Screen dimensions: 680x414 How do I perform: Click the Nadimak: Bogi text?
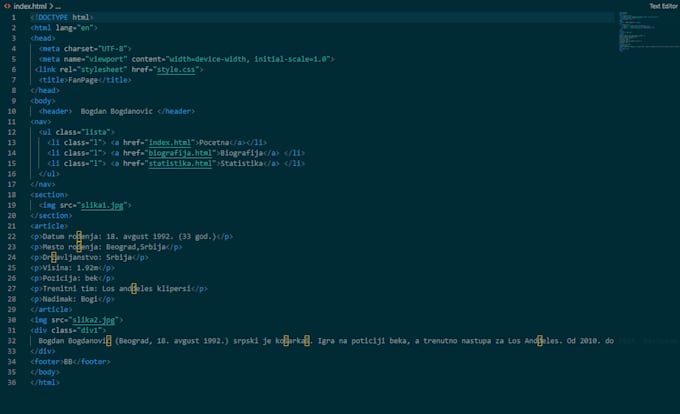pos(70,299)
